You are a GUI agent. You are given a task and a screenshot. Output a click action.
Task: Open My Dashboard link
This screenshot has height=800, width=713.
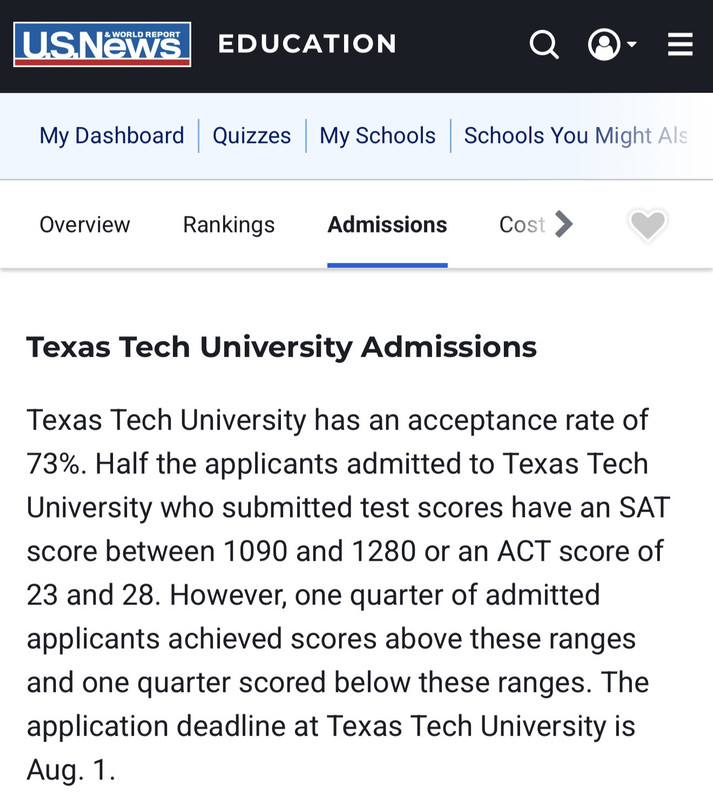111,136
